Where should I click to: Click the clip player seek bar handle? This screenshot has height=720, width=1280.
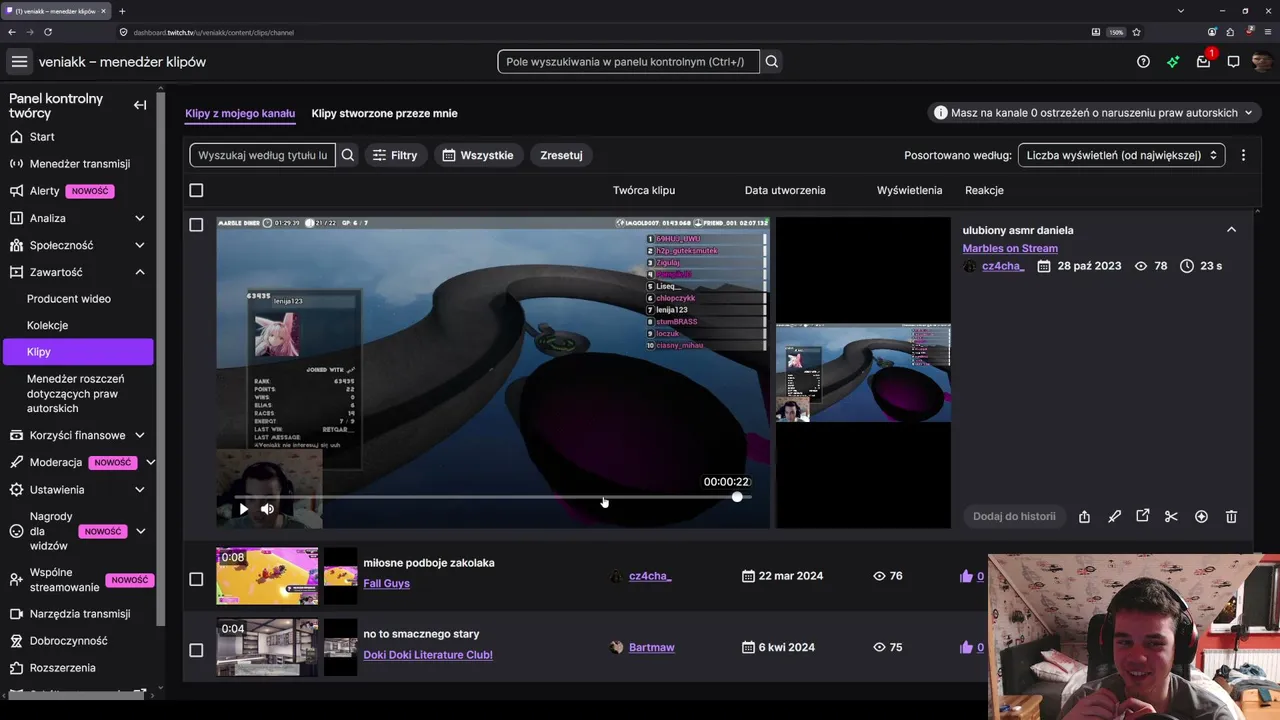pos(737,497)
